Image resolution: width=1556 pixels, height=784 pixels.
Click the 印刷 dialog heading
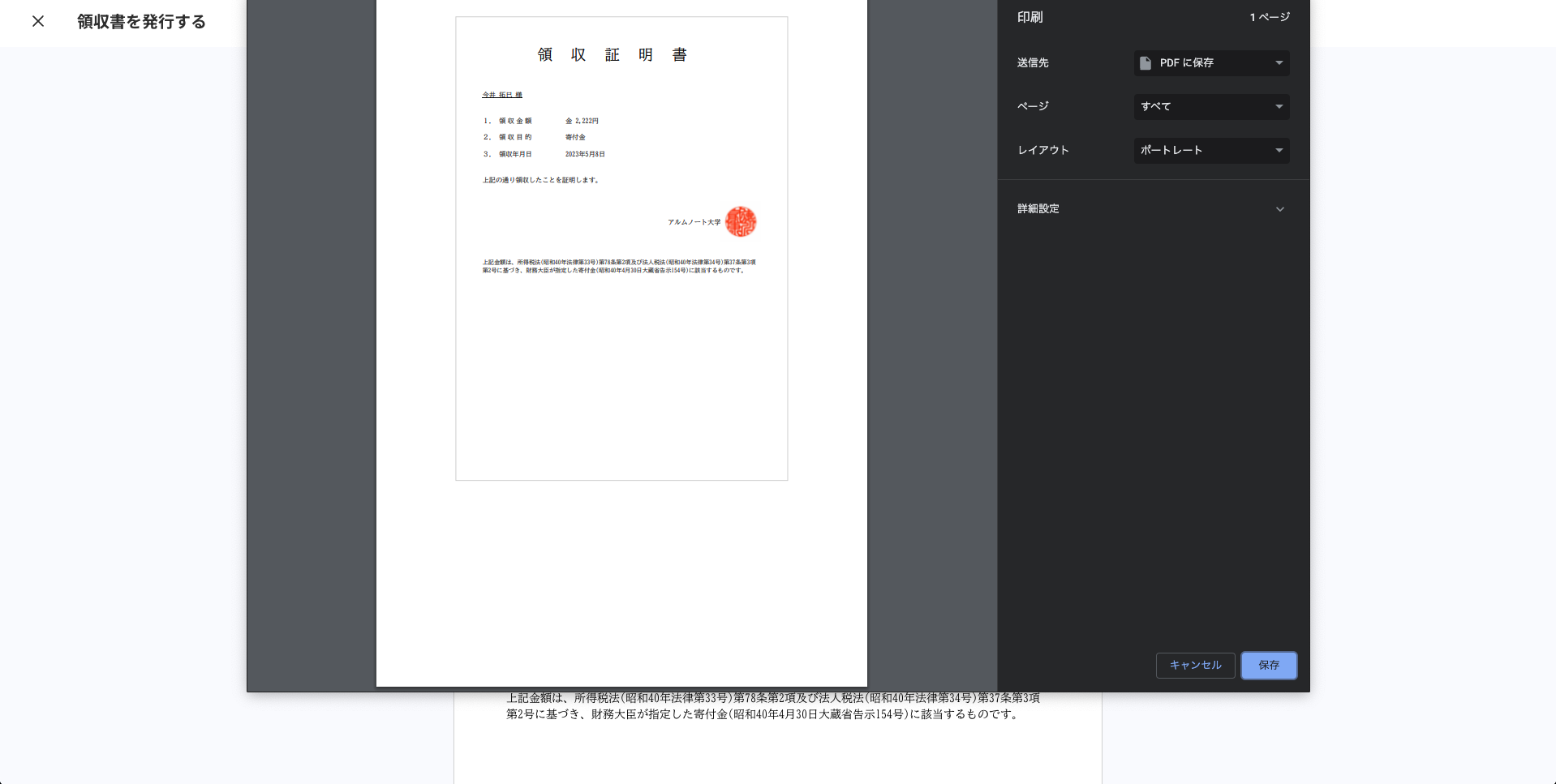1029,17
